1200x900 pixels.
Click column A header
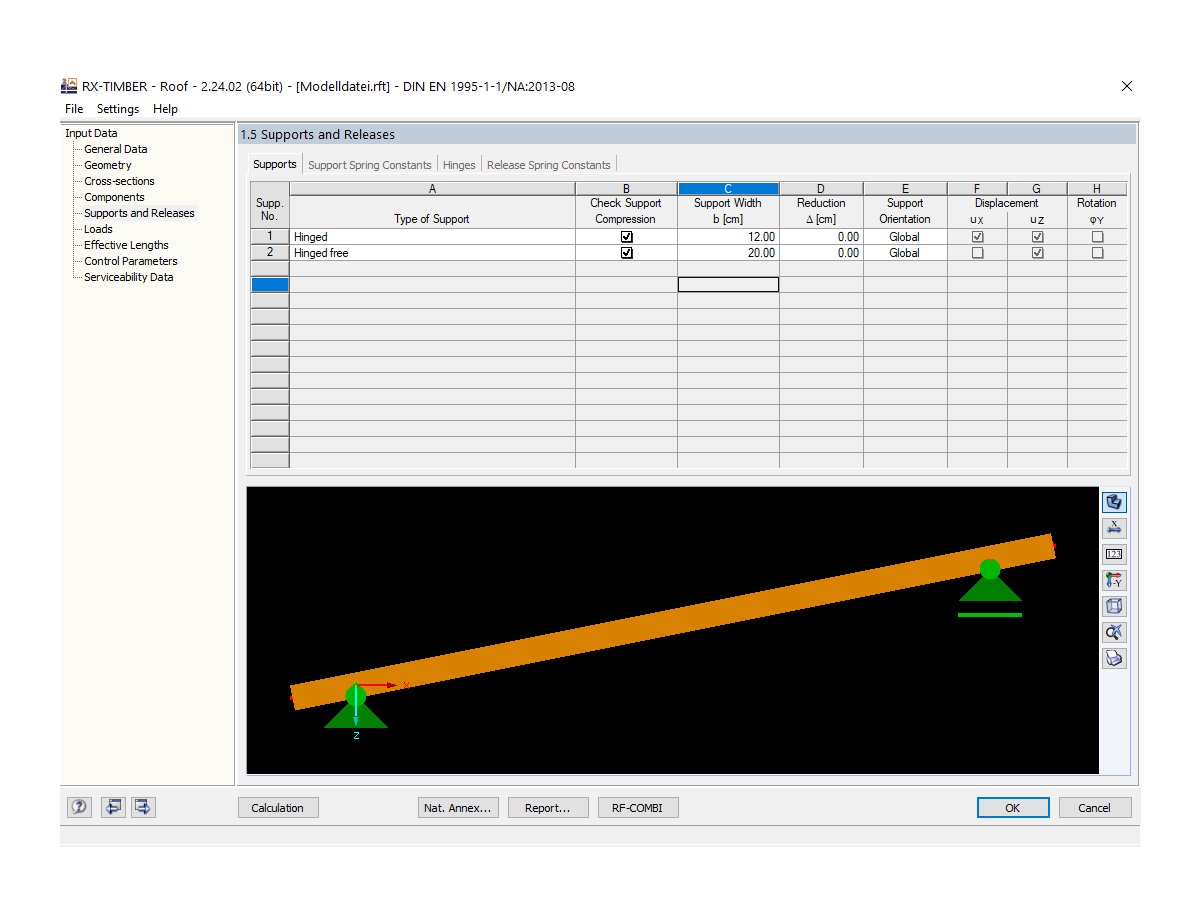(432, 188)
